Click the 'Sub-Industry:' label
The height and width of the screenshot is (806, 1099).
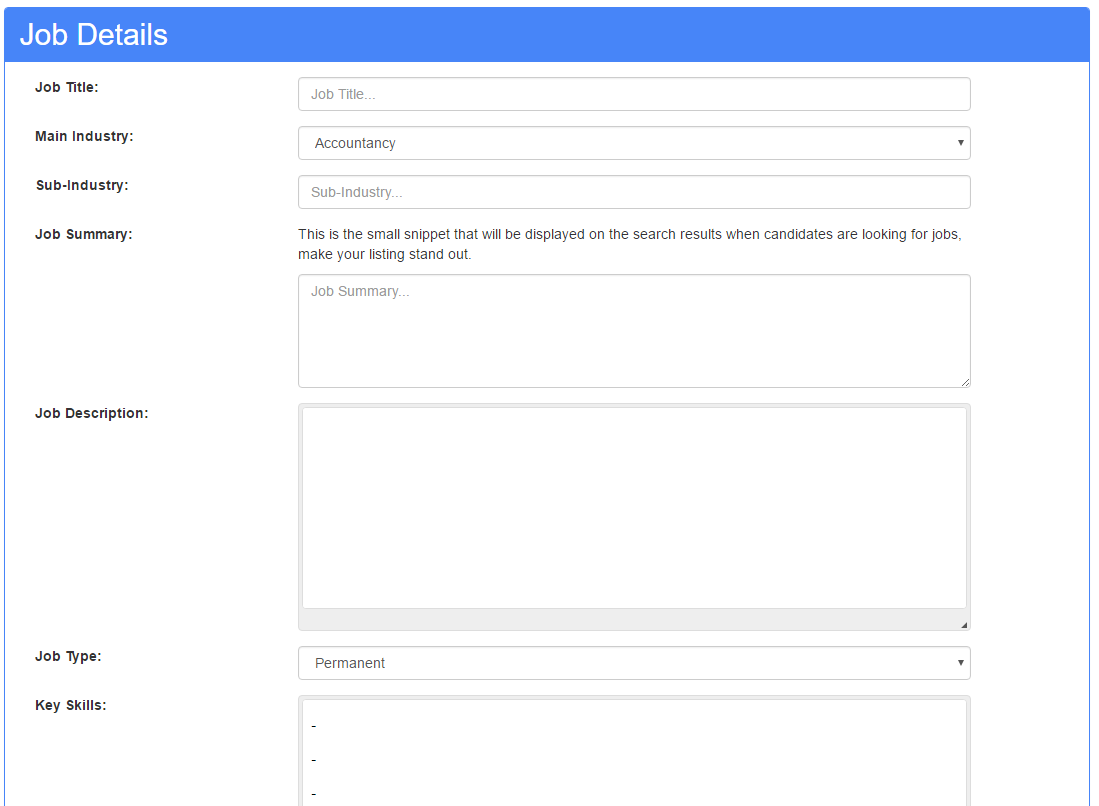82,185
